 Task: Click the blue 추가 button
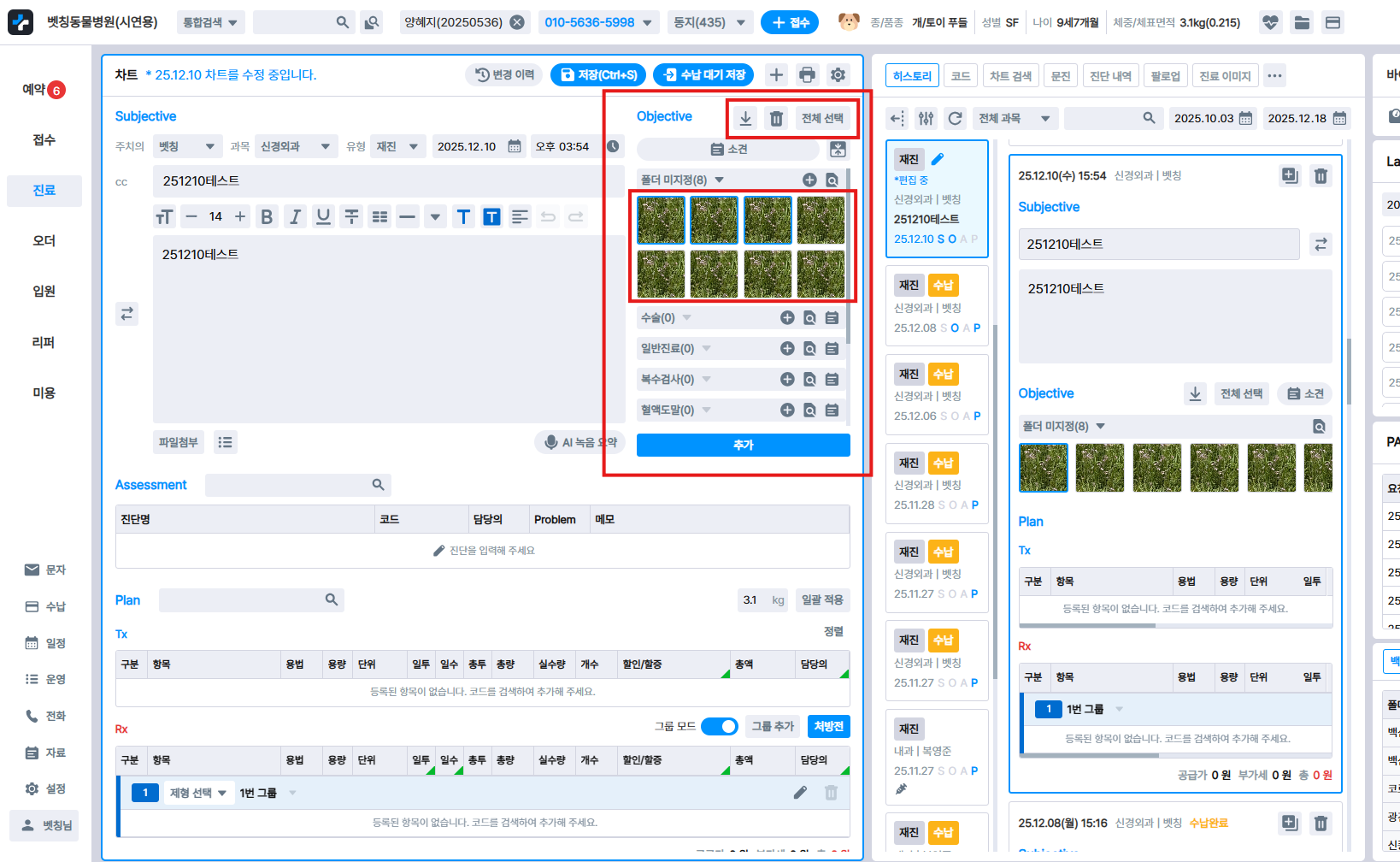[744, 445]
